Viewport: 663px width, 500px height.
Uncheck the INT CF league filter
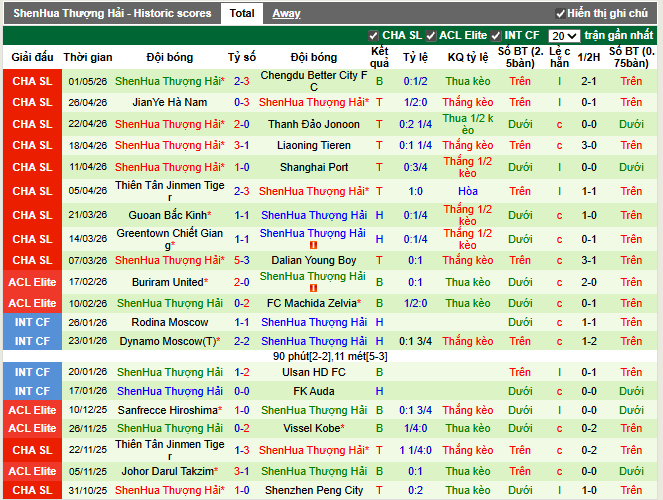(x=496, y=36)
